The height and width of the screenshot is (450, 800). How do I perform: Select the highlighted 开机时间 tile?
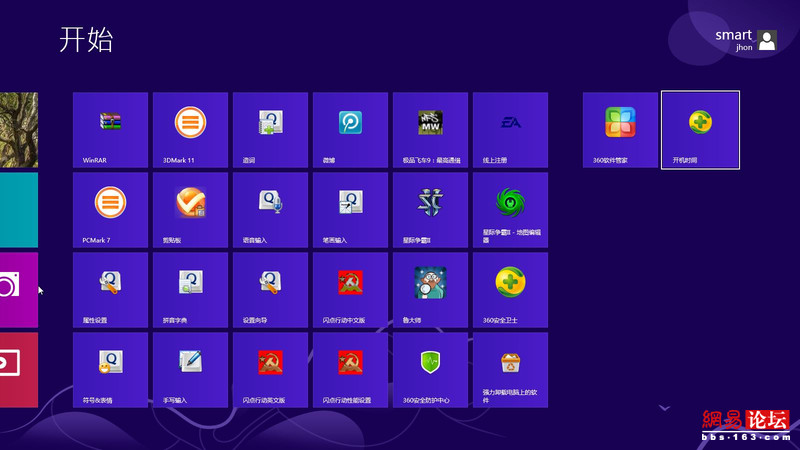(700, 130)
